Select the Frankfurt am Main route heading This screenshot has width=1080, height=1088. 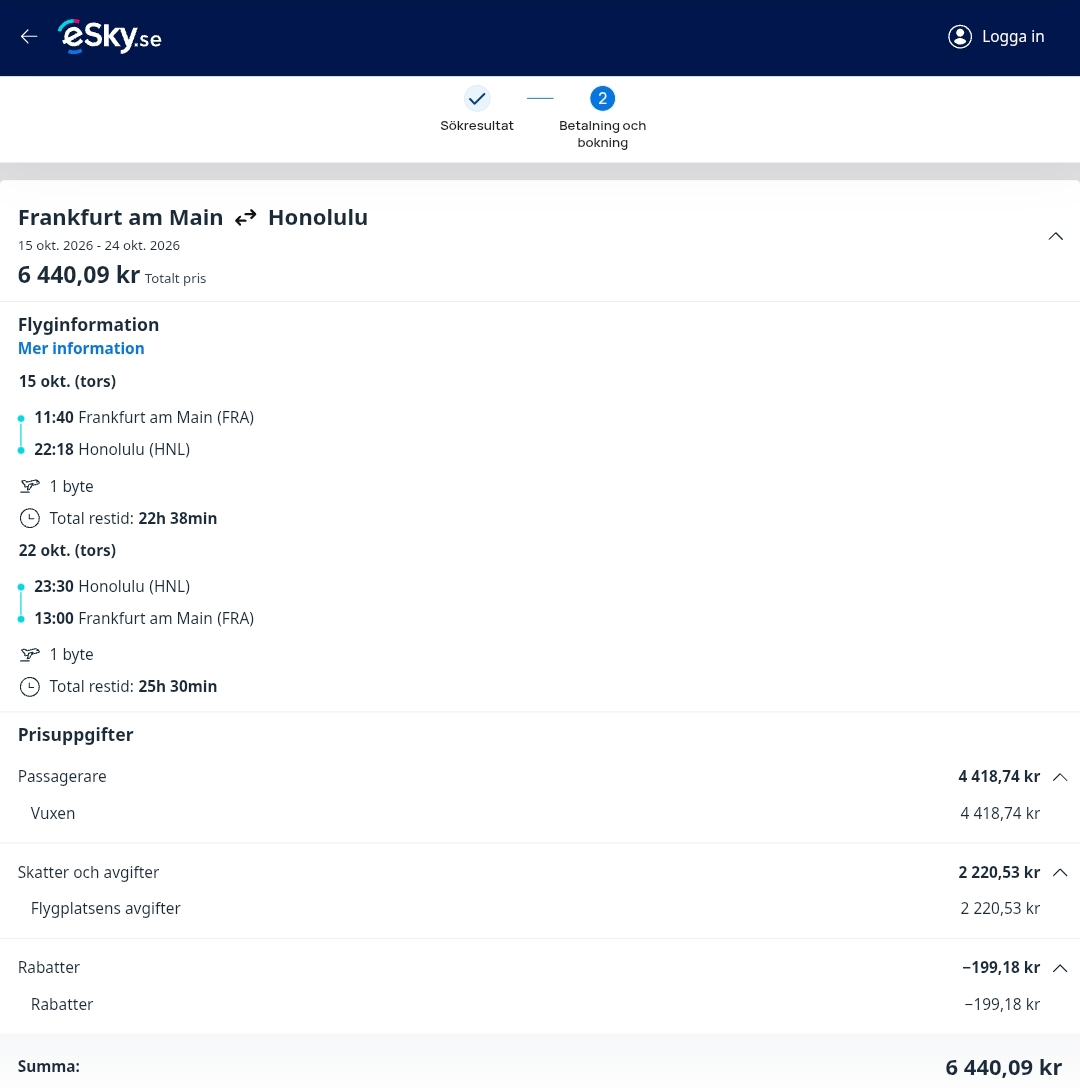pyautogui.click(x=121, y=218)
